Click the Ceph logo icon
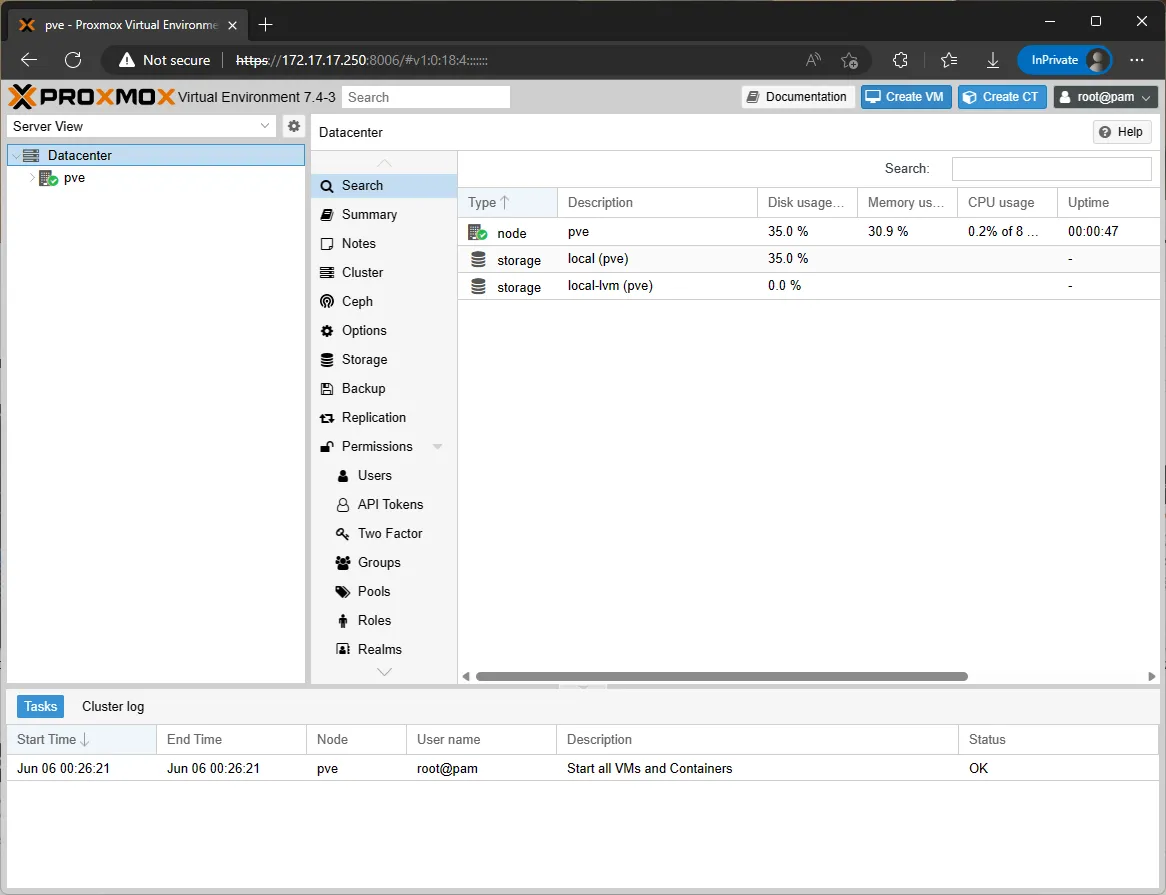The width and height of the screenshot is (1166, 895). tap(326, 302)
